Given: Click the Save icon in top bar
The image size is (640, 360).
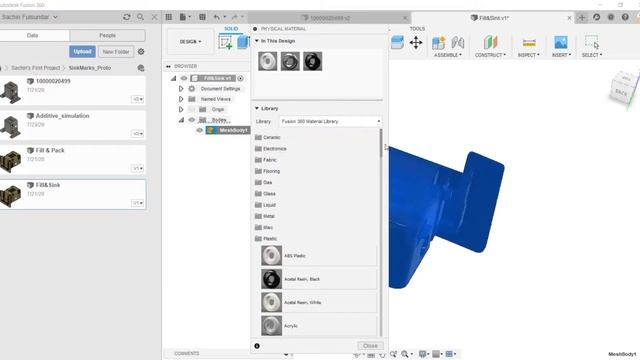Looking at the screenshot, I should pyautogui.click(x=202, y=17).
